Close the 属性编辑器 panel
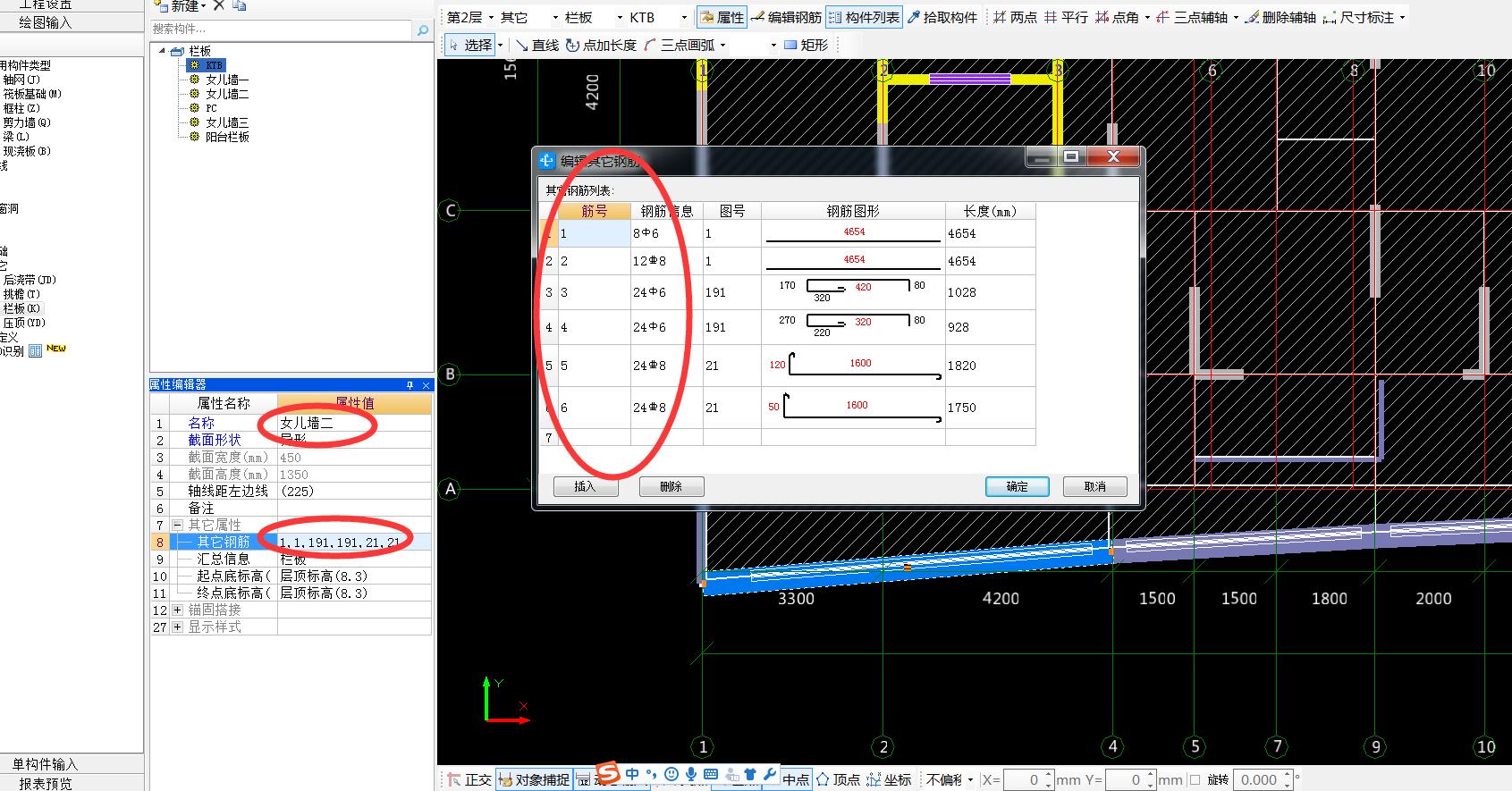The image size is (1512, 791). (x=426, y=385)
